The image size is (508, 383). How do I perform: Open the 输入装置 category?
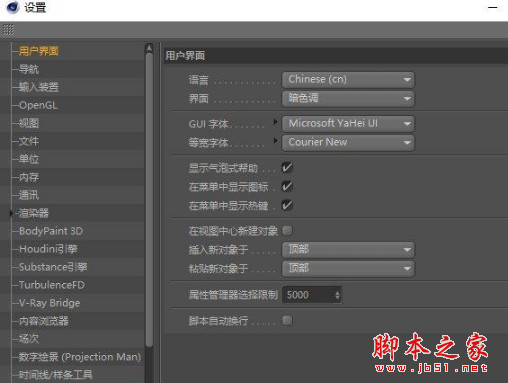[x=39, y=87]
